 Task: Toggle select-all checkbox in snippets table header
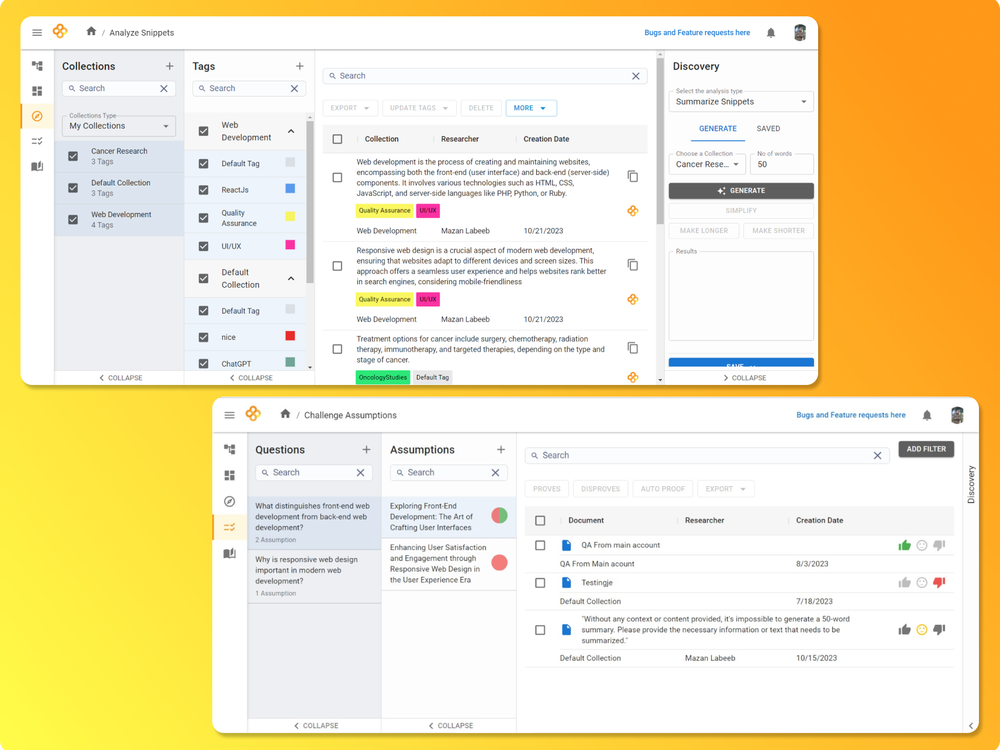(x=337, y=139)
